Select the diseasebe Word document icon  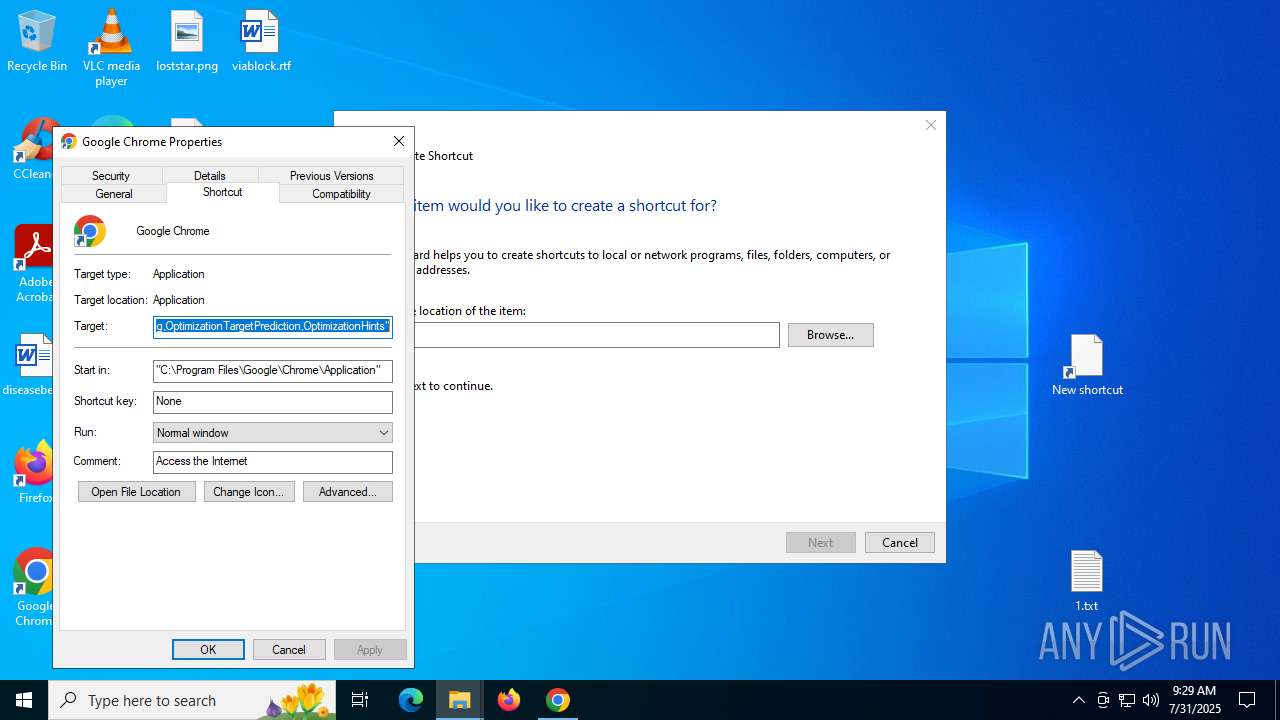pyautogui.click(x=29, y=365)
